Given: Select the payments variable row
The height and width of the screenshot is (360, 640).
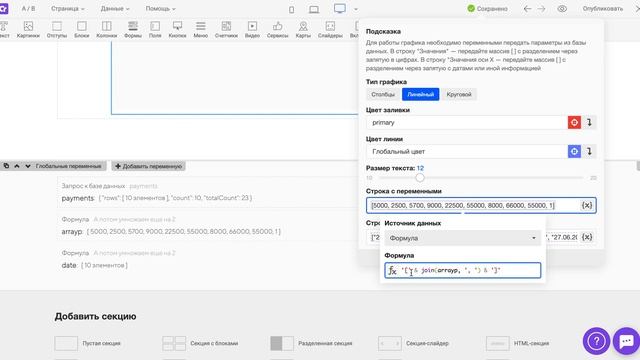Looking at the screenshot, I should (x=207, y=192).
